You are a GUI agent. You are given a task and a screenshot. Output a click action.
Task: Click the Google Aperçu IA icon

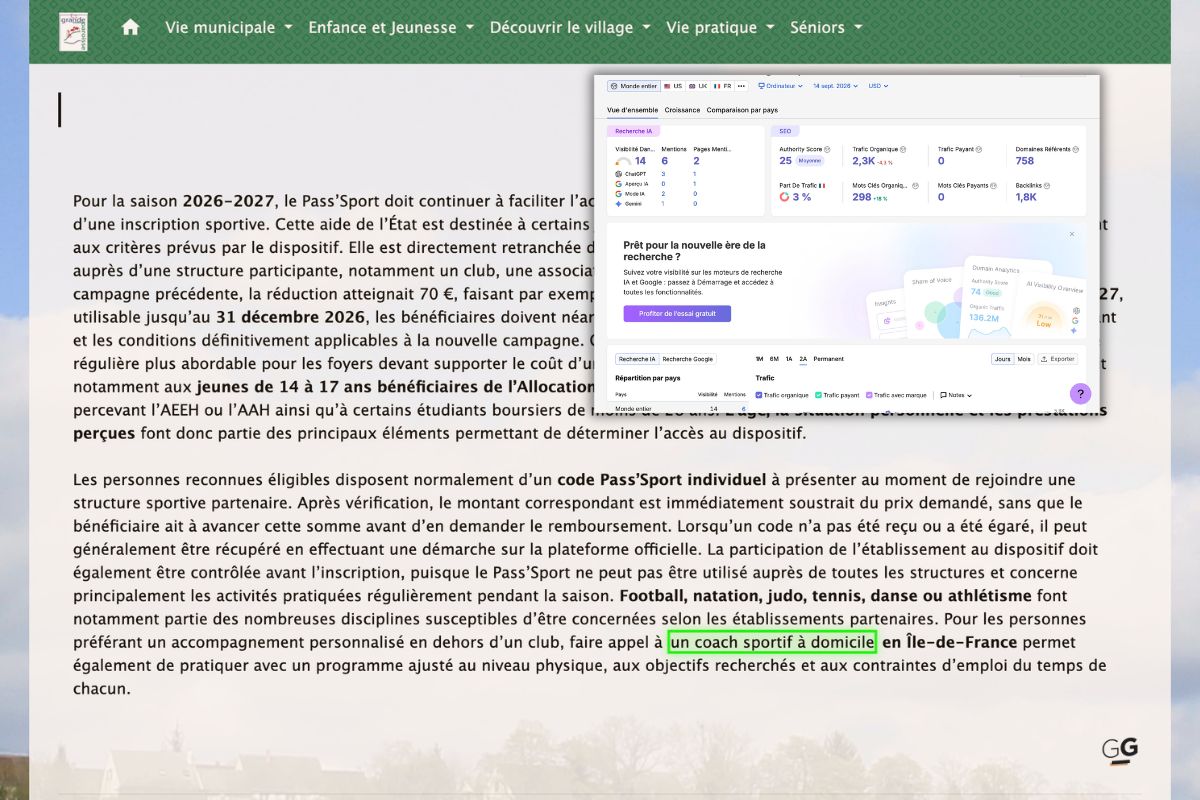pos(618,184)
